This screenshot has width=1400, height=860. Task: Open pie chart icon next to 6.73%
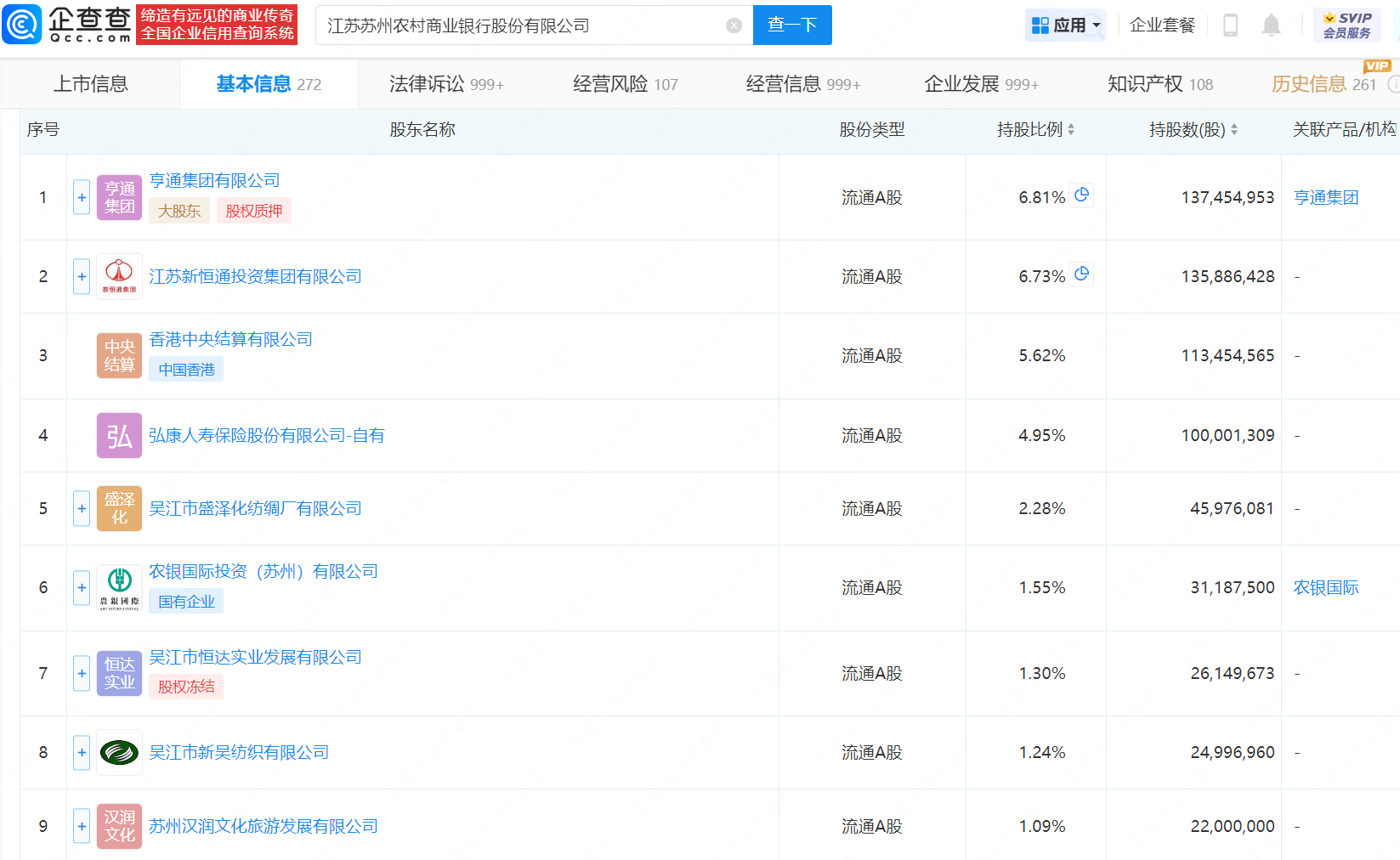[1081, 274]
